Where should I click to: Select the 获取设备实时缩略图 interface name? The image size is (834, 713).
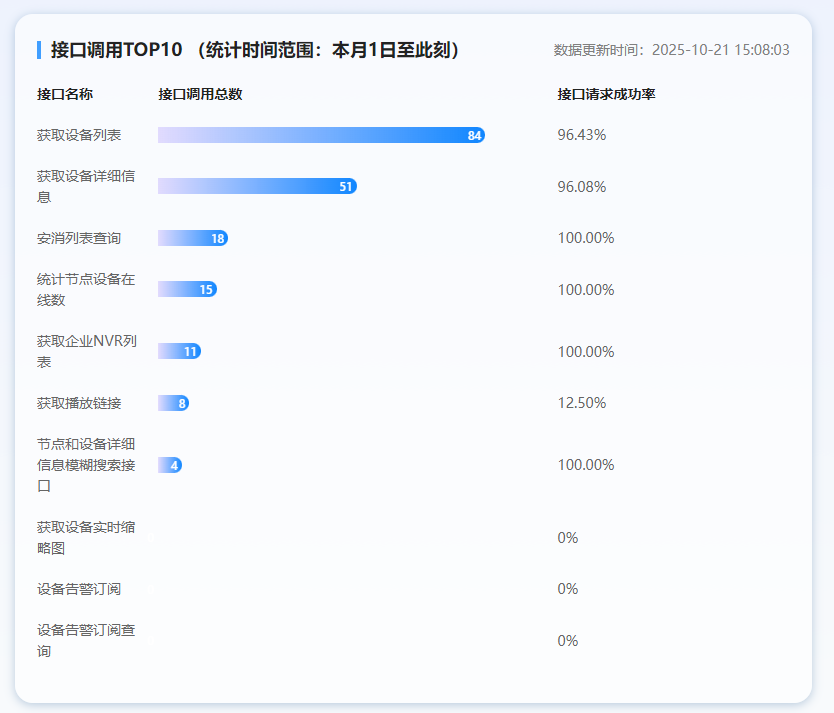[x=86, y=538]
